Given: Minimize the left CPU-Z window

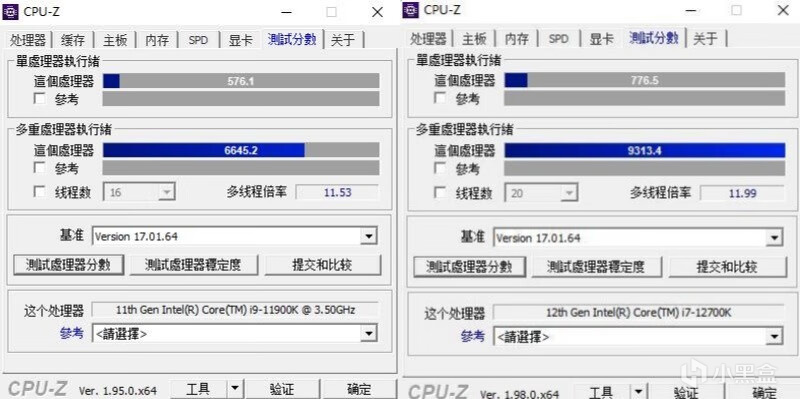Looking at the screenshot, I should pos(286,12).
